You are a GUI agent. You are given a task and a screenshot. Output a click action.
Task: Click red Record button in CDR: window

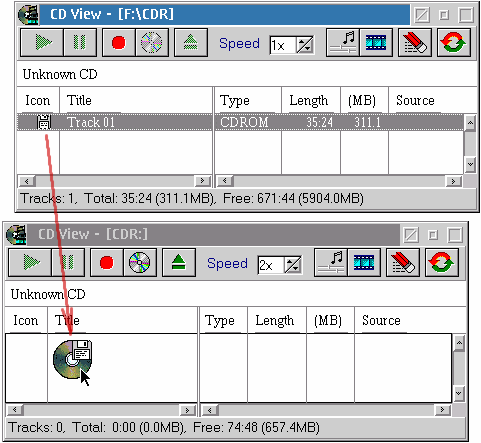click(107, 263)
